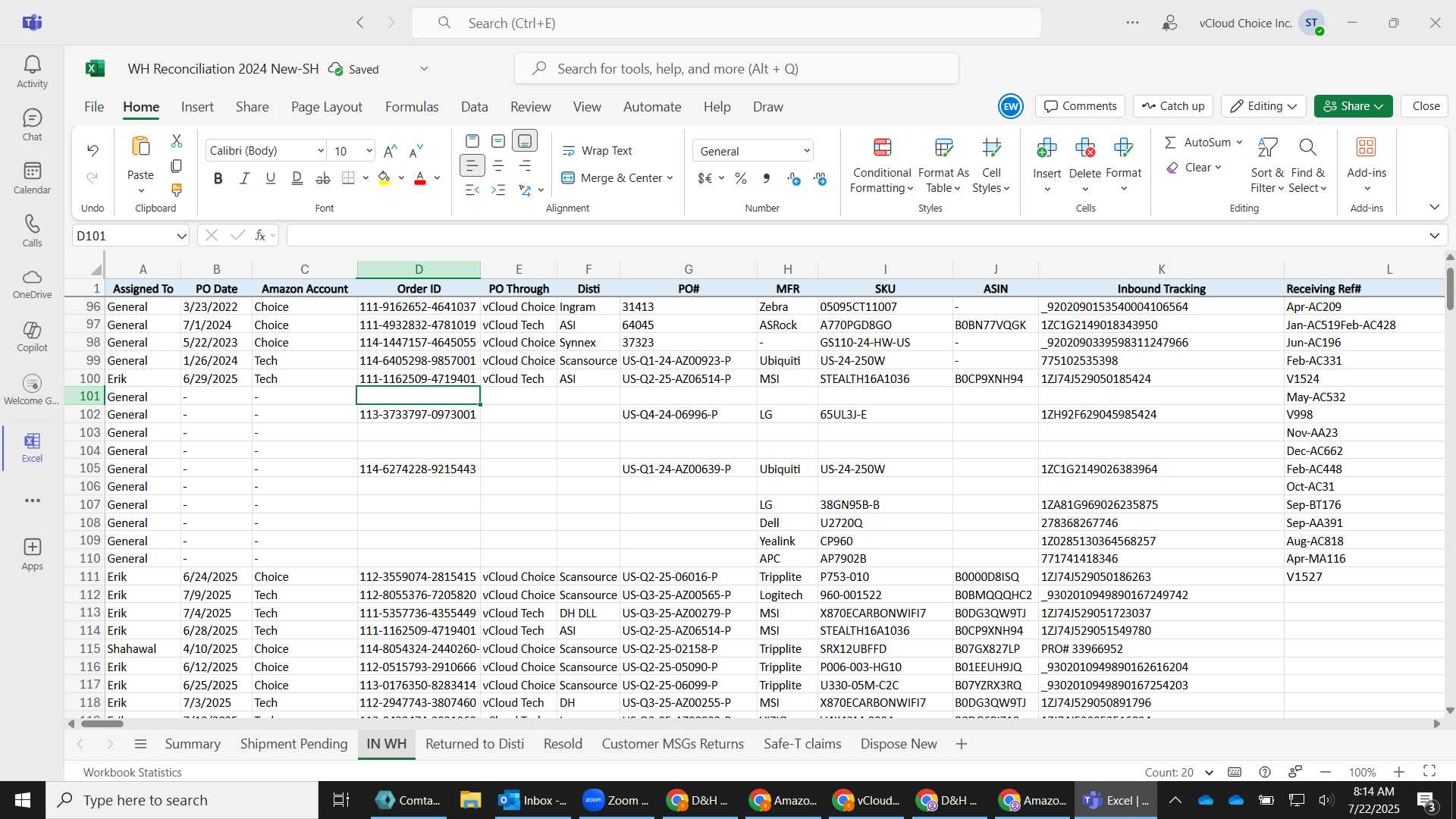
Task: Click in the formula bar input
Action: coord(855,235)
